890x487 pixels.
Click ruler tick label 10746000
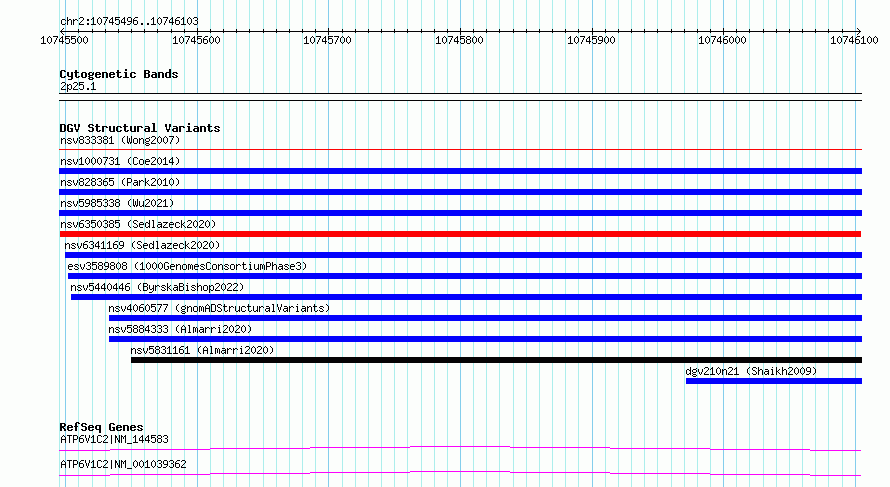click(x=723, y=40)
